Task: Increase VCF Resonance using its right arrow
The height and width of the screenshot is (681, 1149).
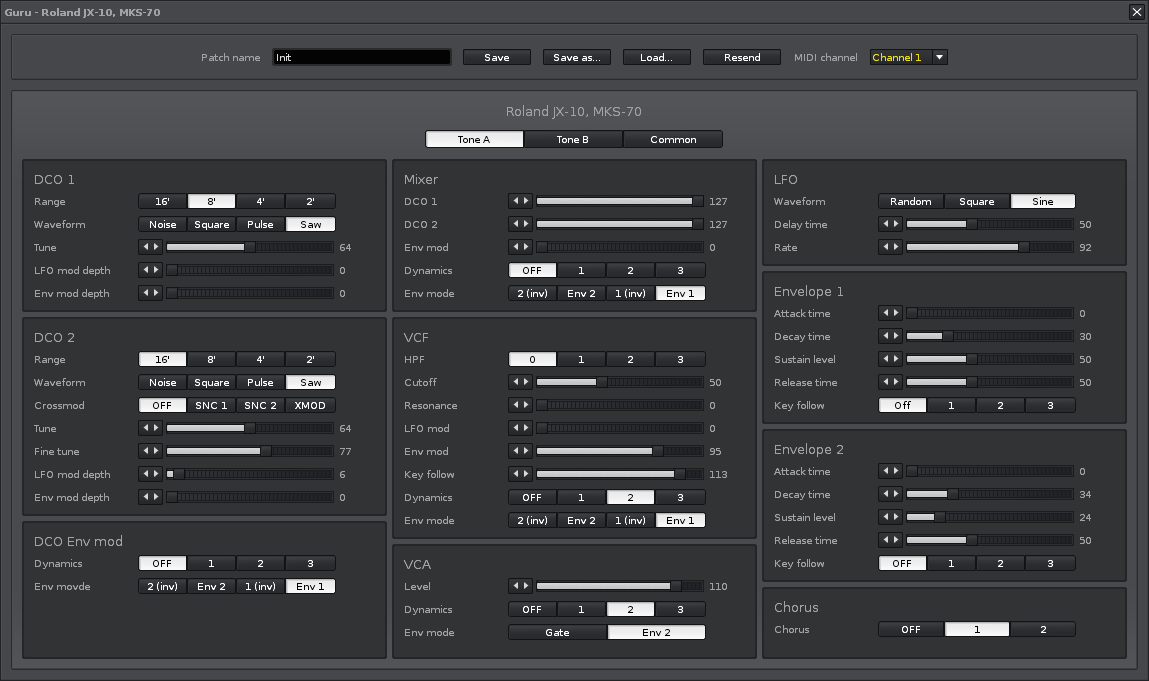Action: (525, 405)
